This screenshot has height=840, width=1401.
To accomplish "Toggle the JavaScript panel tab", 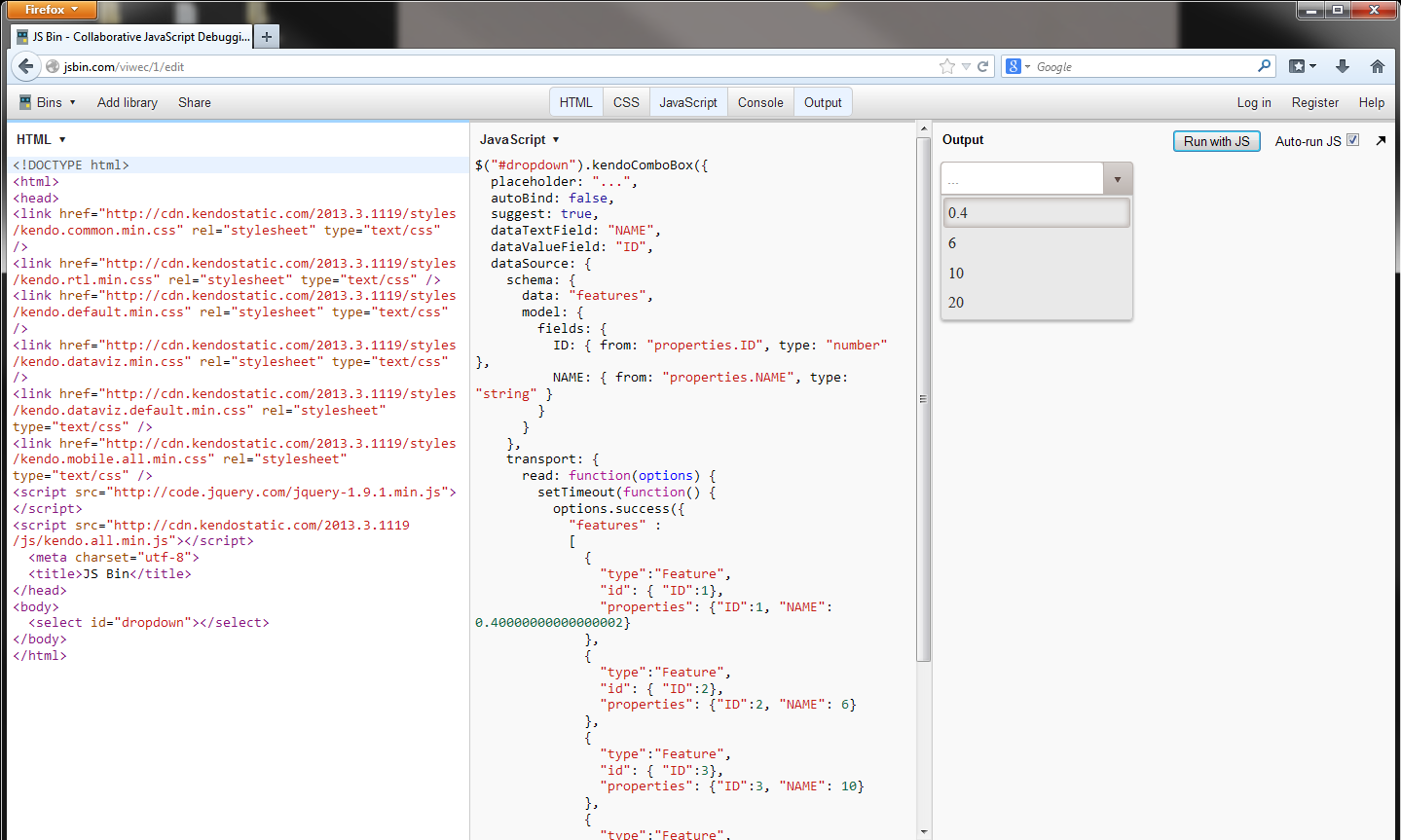I will point(688,102).
